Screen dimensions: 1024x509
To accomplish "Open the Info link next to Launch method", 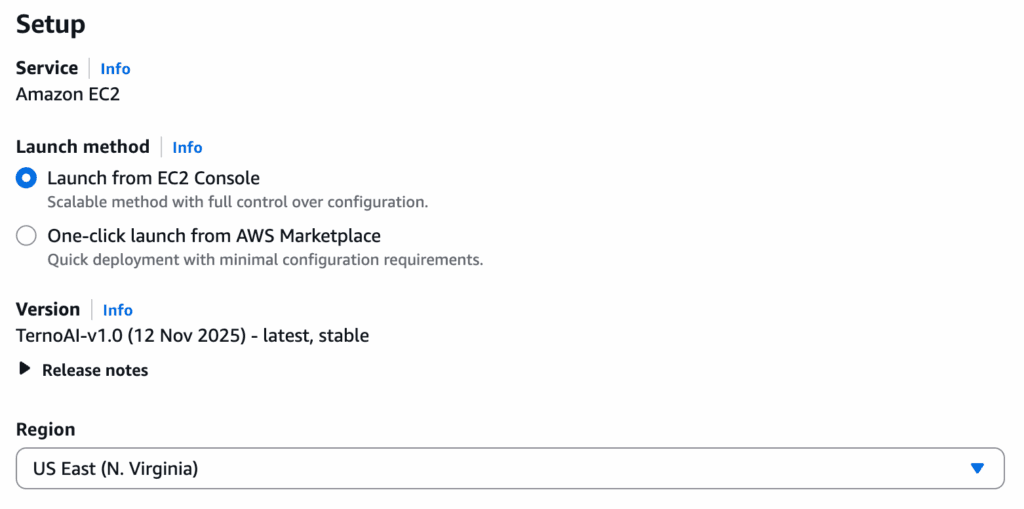I will tap(187, 148).
